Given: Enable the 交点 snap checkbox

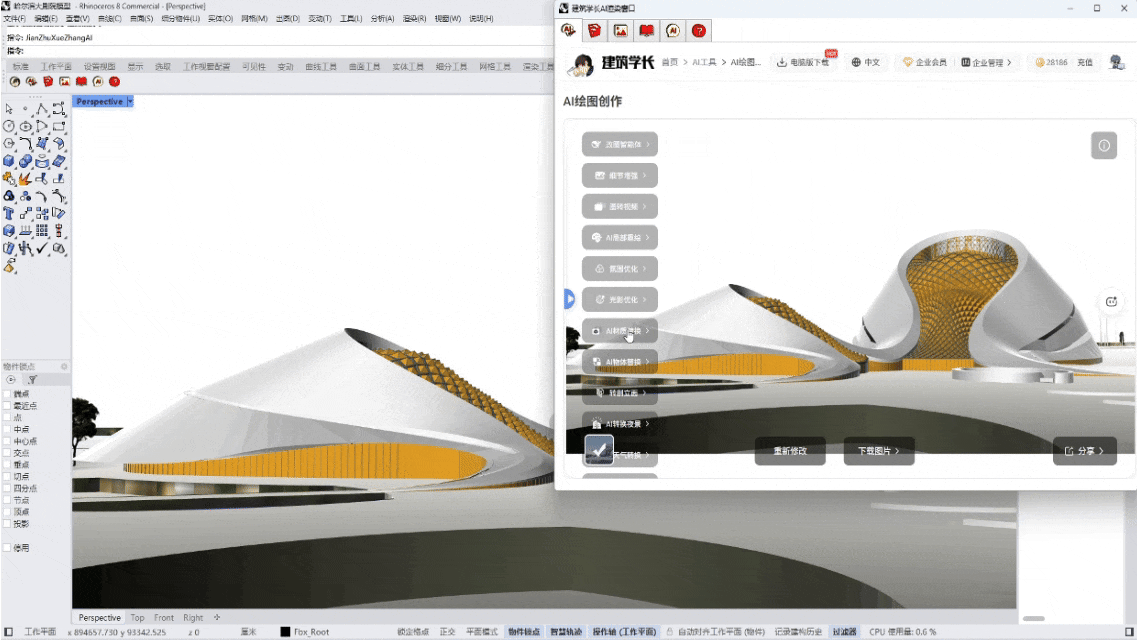Looking at the screenshot, I should click(7, 453).
